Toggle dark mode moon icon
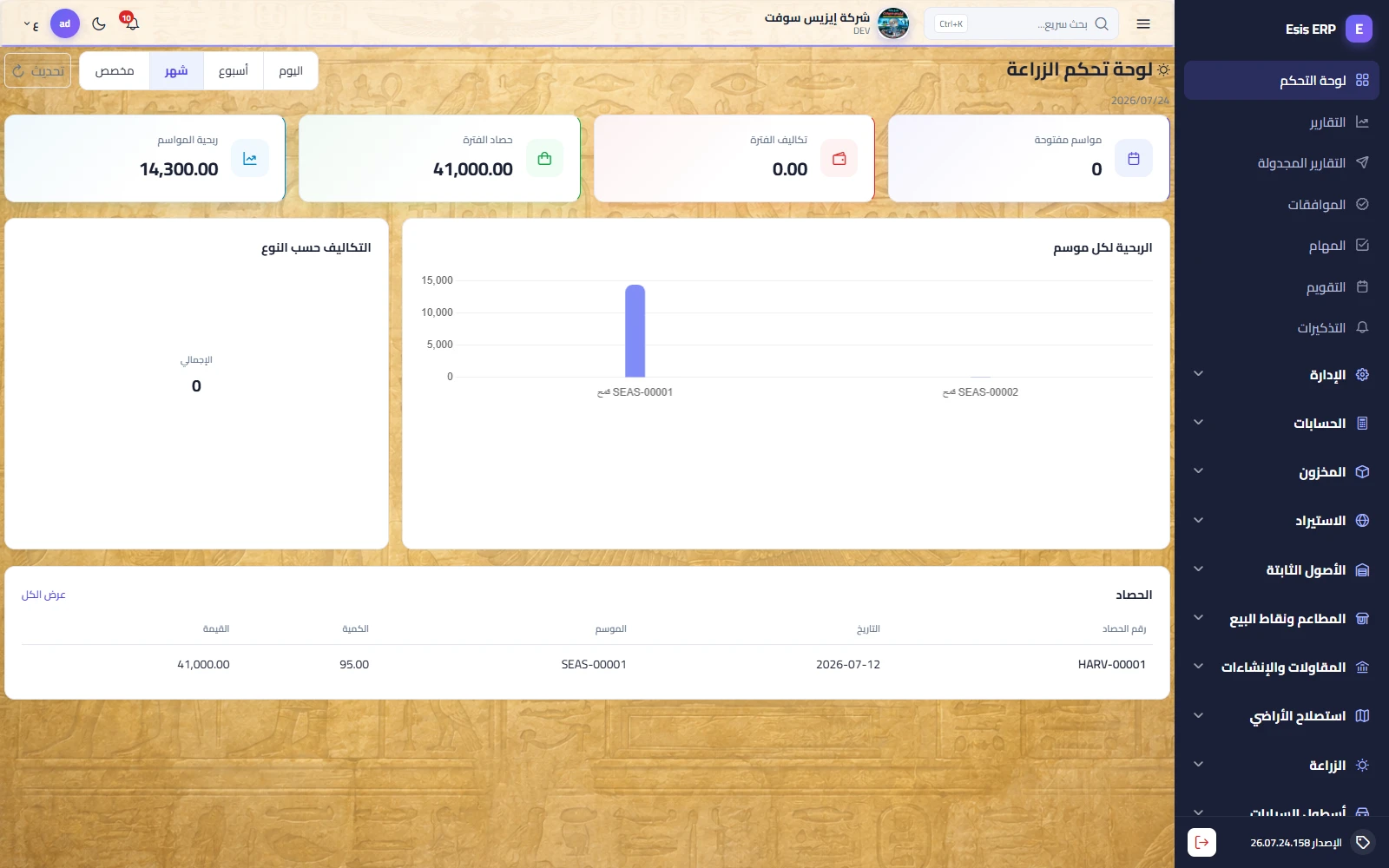Screen dimensions: 1389x868 [99, 23]
